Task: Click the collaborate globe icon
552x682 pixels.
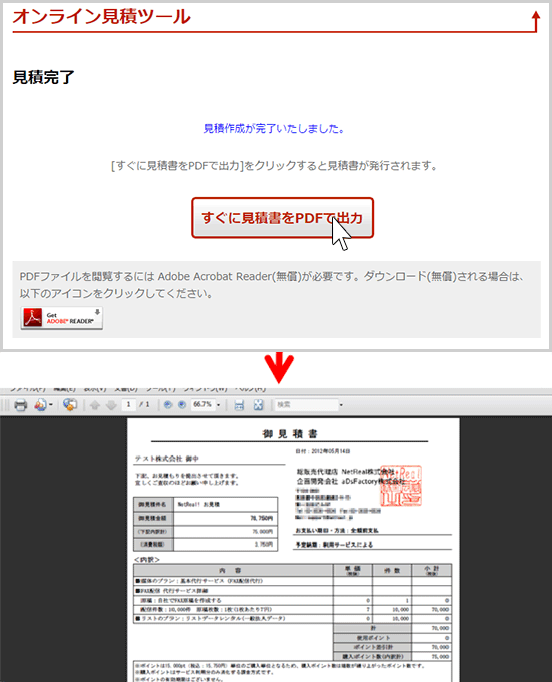Action: pos(70,405)
